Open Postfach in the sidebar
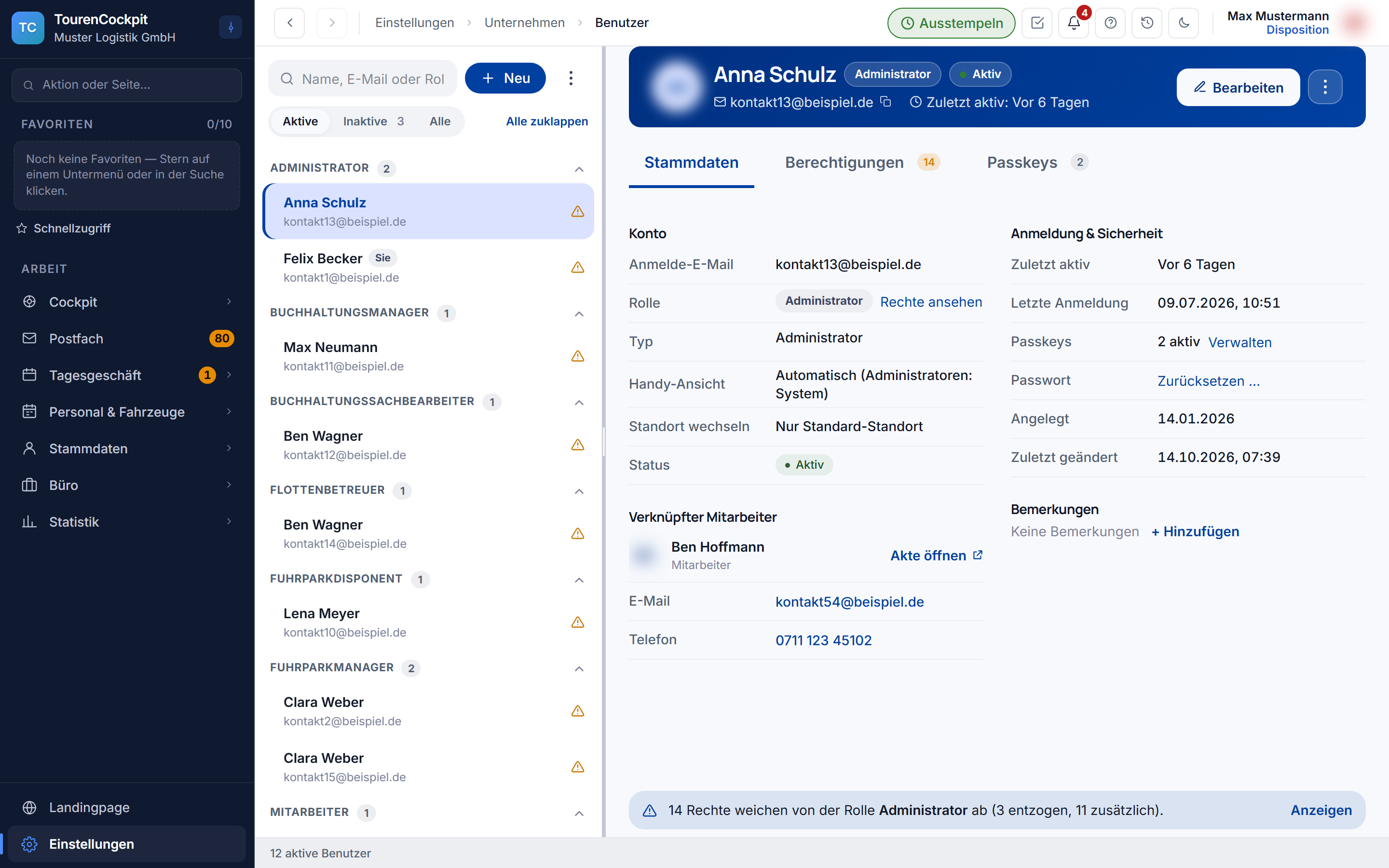The image size is (1389, 868). coord(127,339)
